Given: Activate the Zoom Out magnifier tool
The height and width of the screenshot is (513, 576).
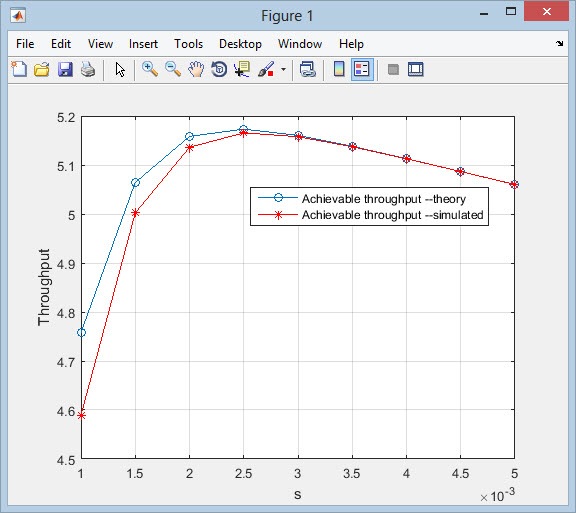Looking at the screenshot, I should (173, 69).
